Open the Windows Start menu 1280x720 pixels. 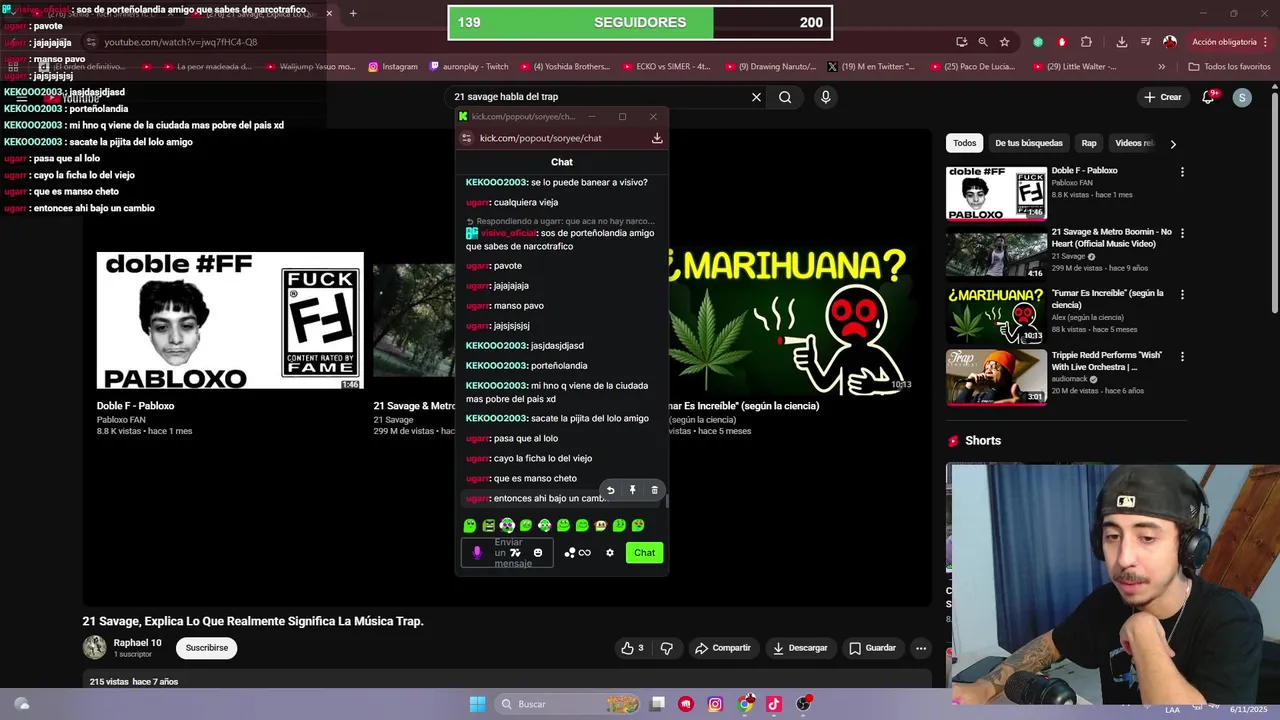click(477, 704)
